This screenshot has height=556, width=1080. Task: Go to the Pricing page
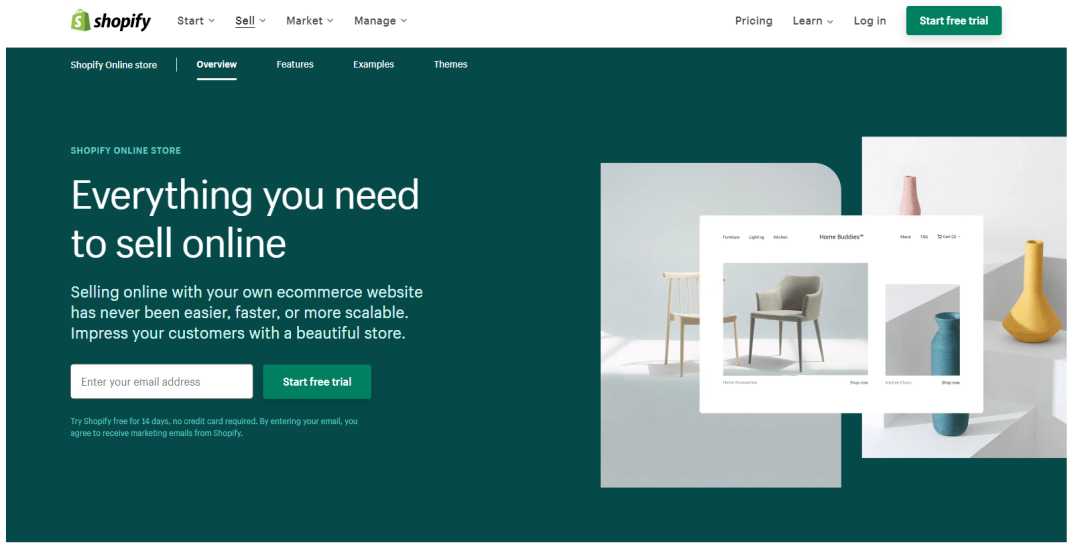coord(754,21)
